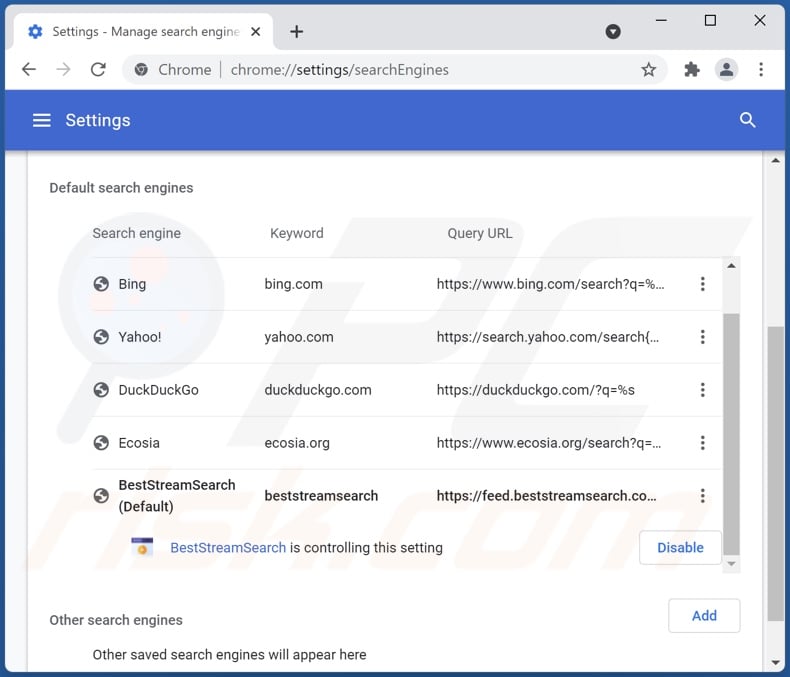Click the page scroll-down arrow

coord(775,663)
